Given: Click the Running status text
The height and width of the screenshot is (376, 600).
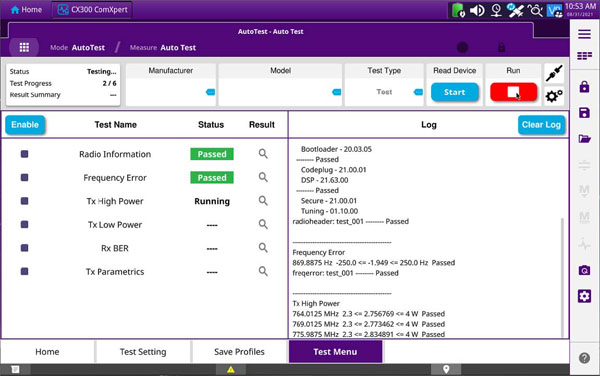Looking at the screenshot, I should click(212, 201).
